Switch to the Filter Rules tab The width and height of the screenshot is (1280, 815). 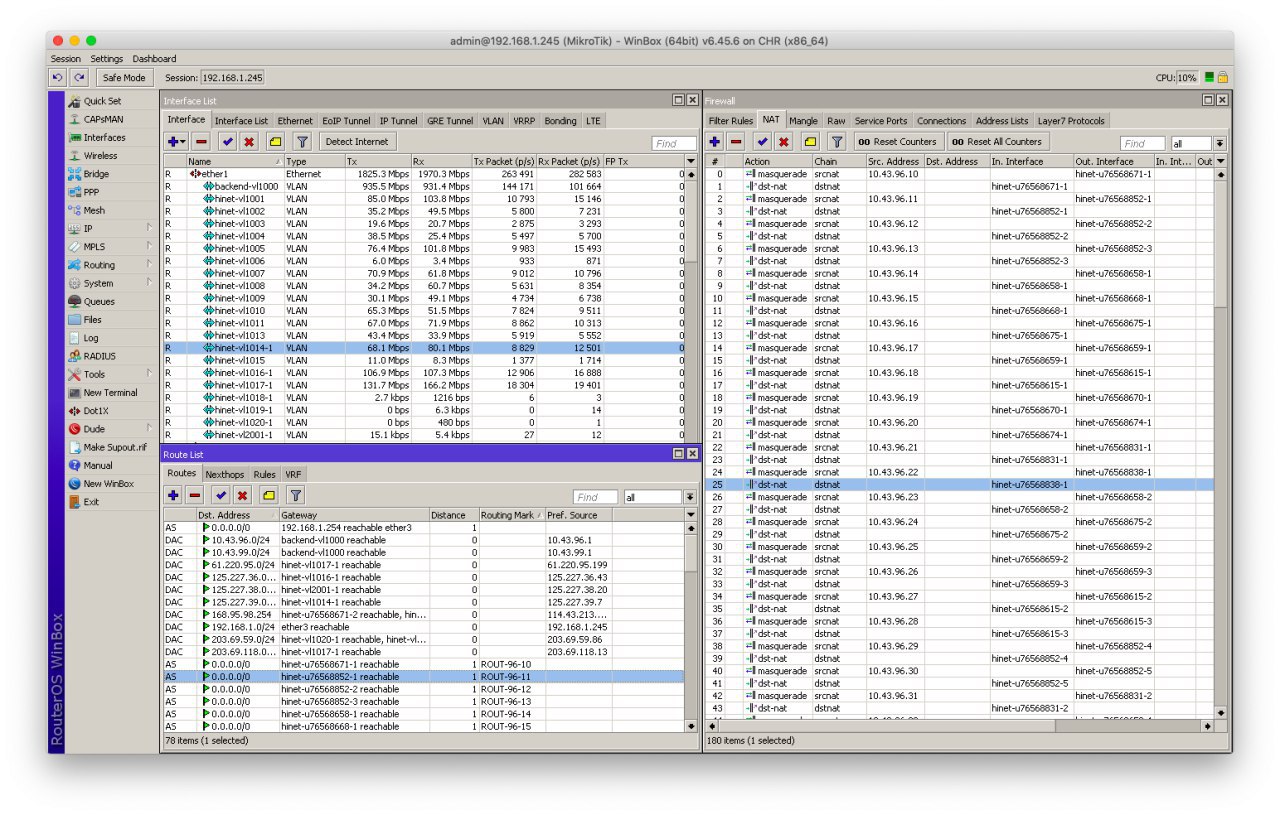pos(731,121)
